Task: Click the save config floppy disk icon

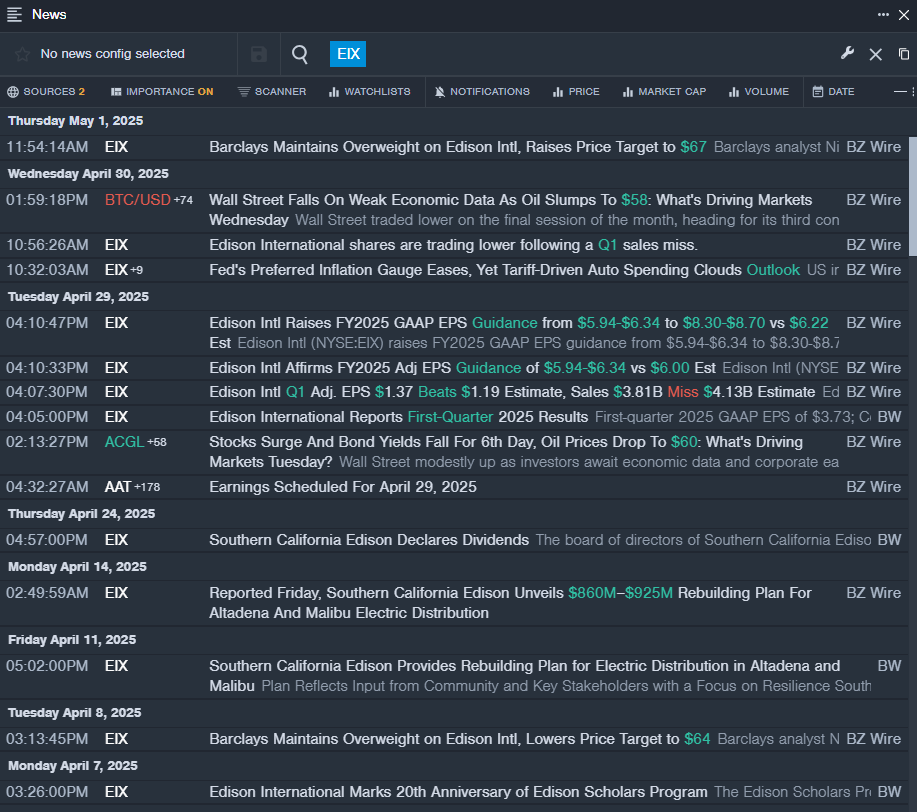Action: pyautogui.click(x=258, y=54)
